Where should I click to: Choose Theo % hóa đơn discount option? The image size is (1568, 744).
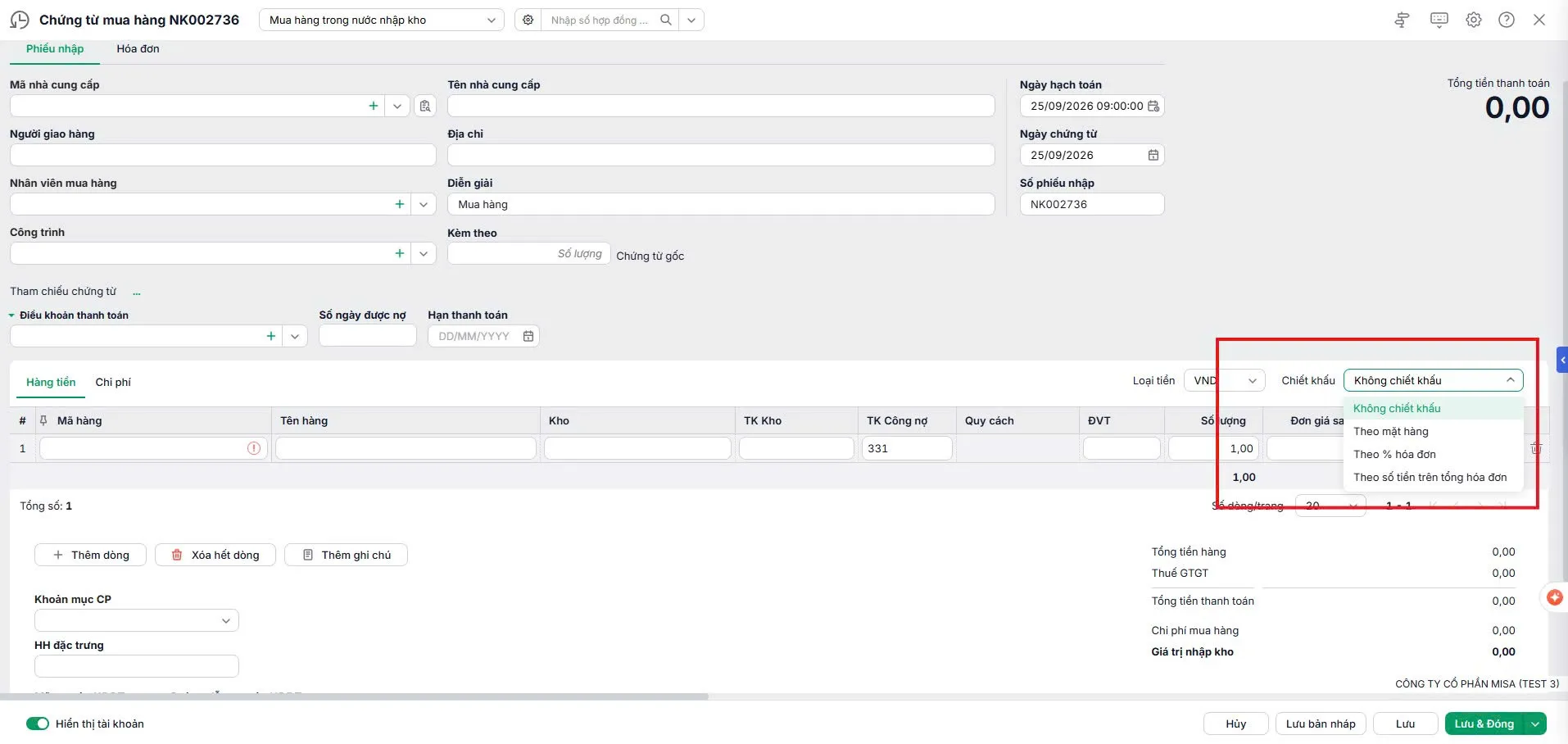(x=1434, y=454)
